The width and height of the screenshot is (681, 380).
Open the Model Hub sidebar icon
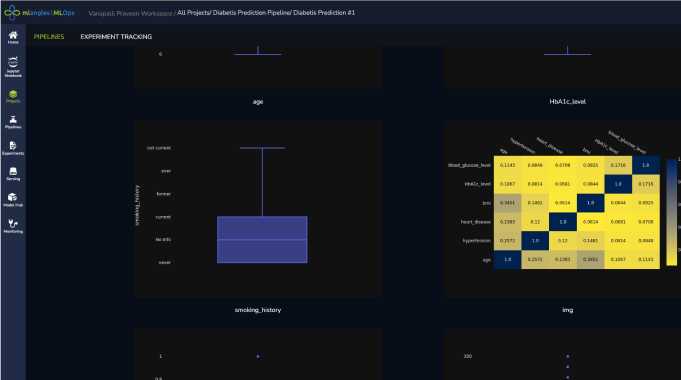coord(13,200)
